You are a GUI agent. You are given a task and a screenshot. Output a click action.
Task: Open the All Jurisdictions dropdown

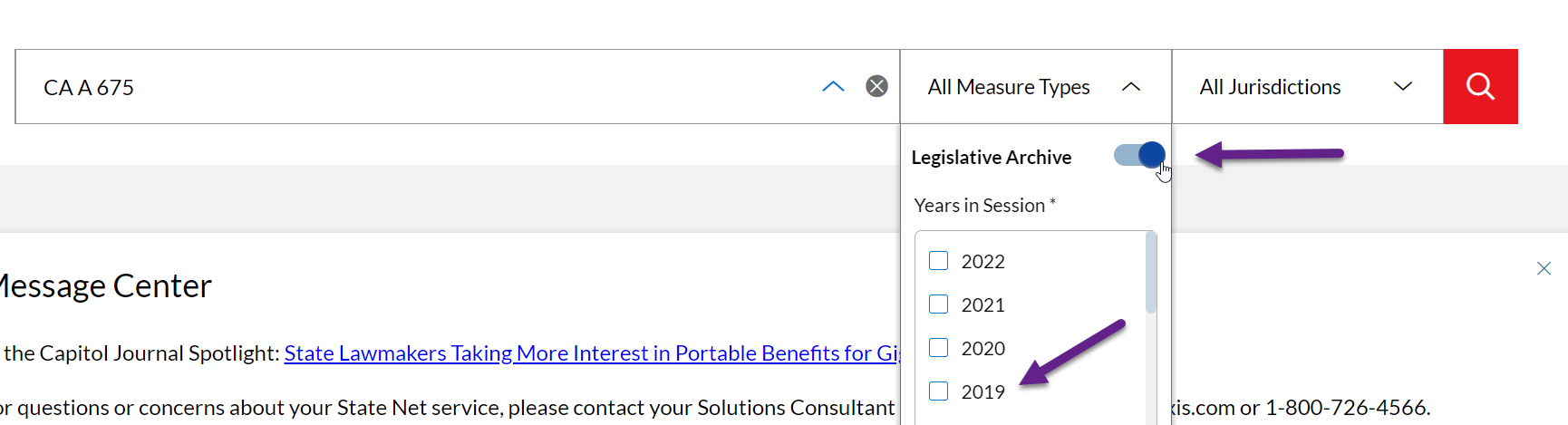coord(1270,87)
